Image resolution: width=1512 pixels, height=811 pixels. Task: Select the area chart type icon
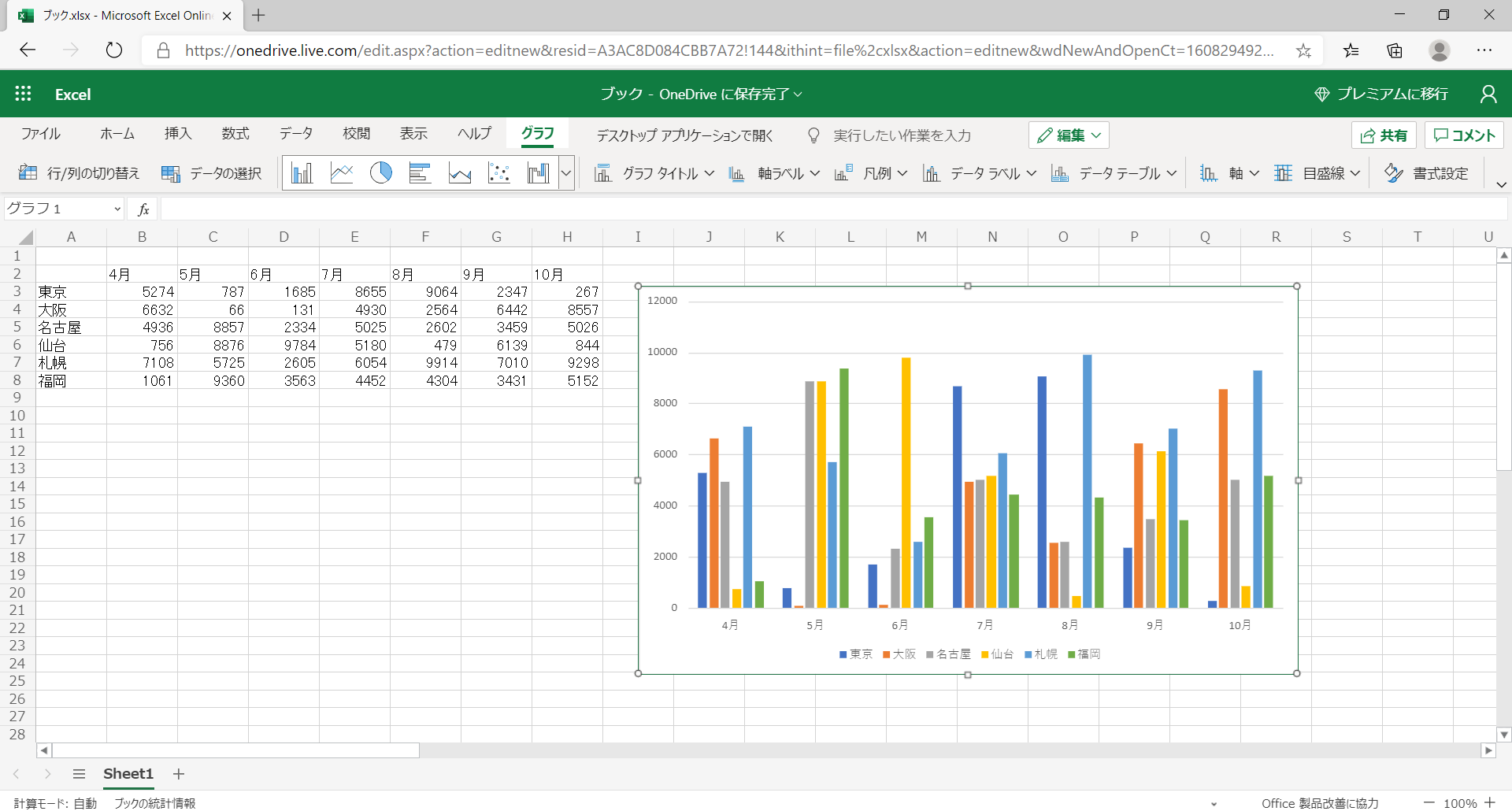coord(460,172)
